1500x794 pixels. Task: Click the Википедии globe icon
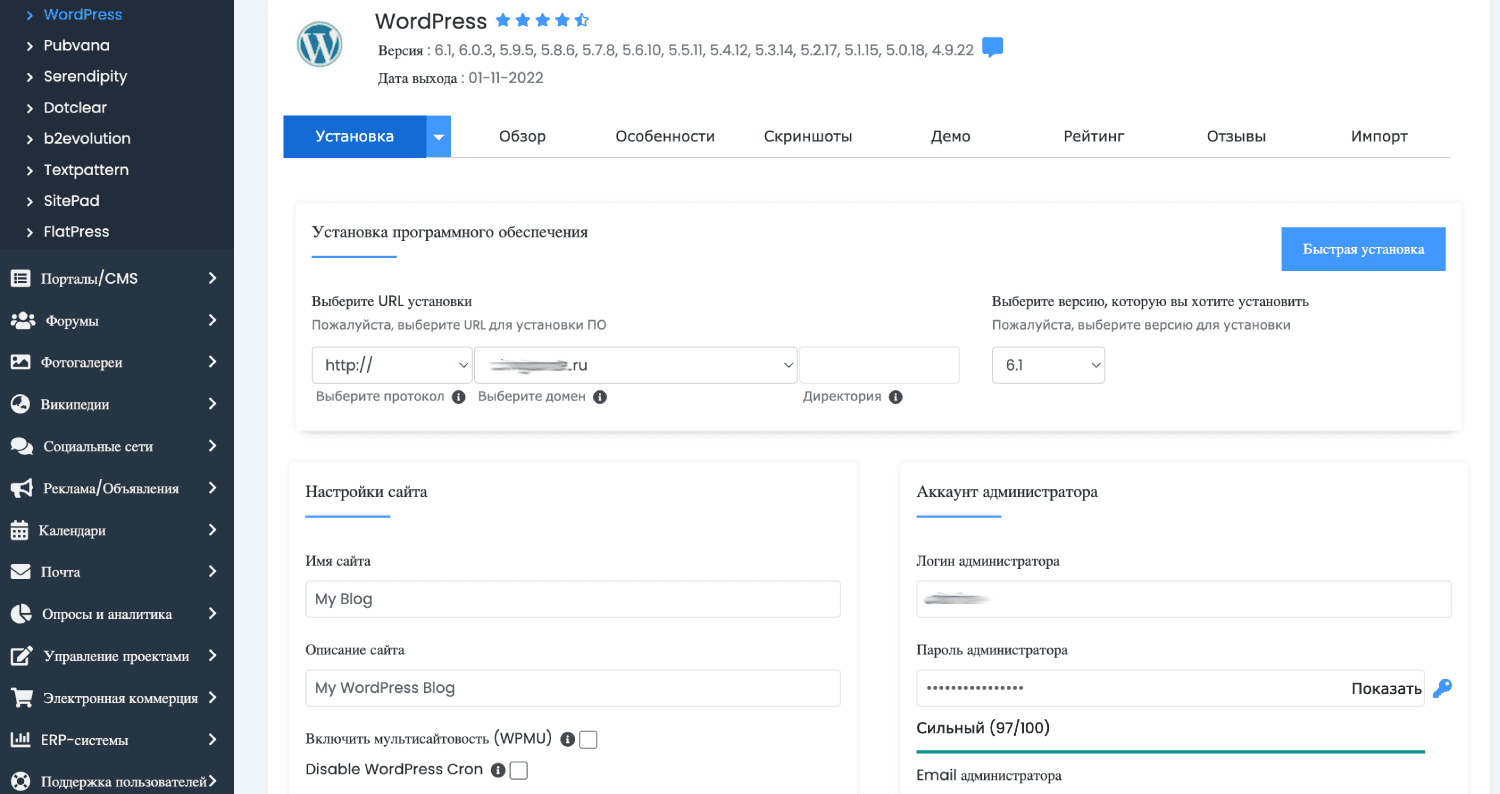[x=20, y=404]
